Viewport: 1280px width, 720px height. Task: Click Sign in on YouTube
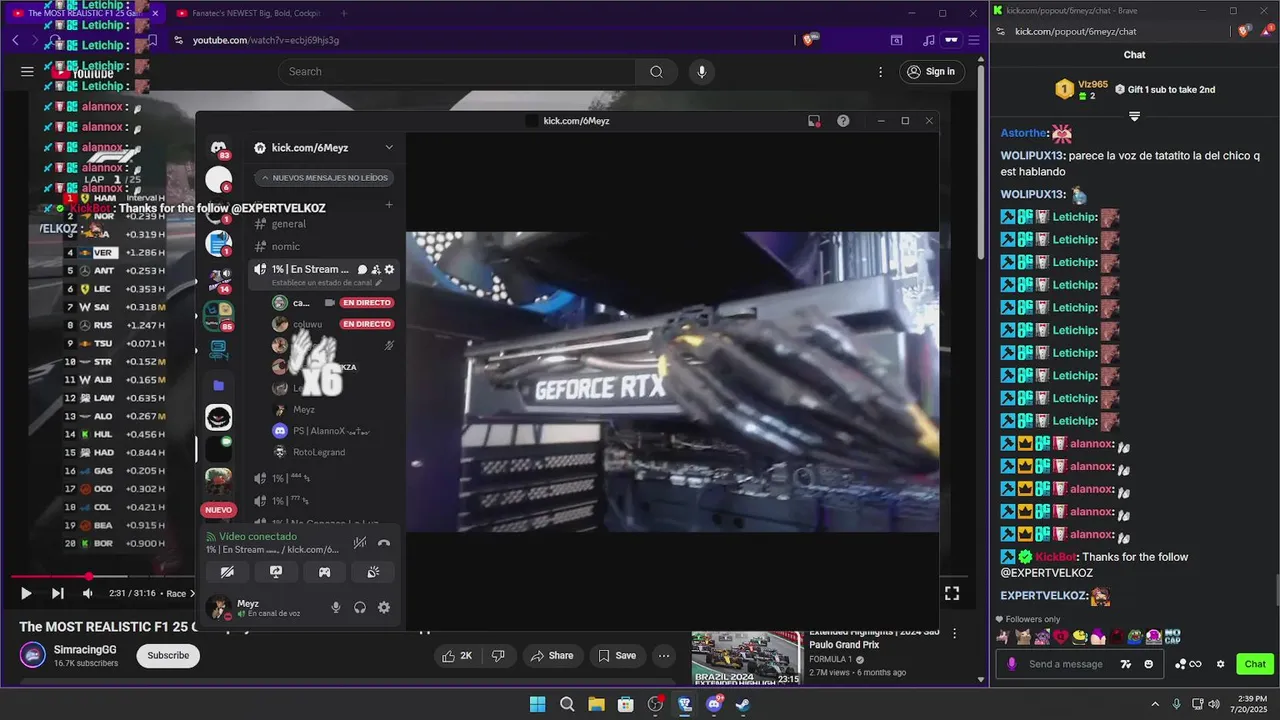coord(930,71)
